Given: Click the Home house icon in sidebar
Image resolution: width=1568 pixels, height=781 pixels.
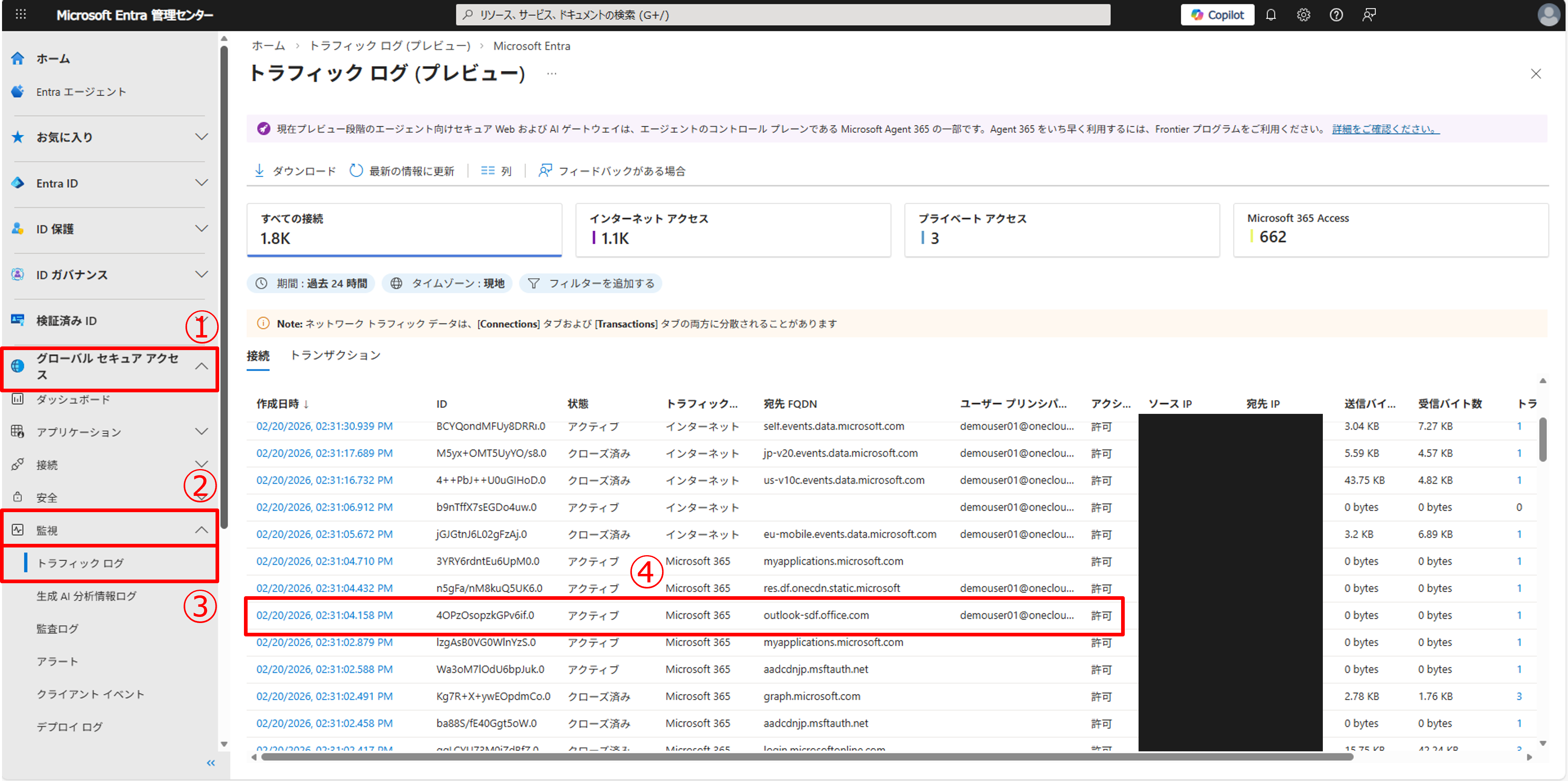Looking at the screenshot, I should [17, 58].
